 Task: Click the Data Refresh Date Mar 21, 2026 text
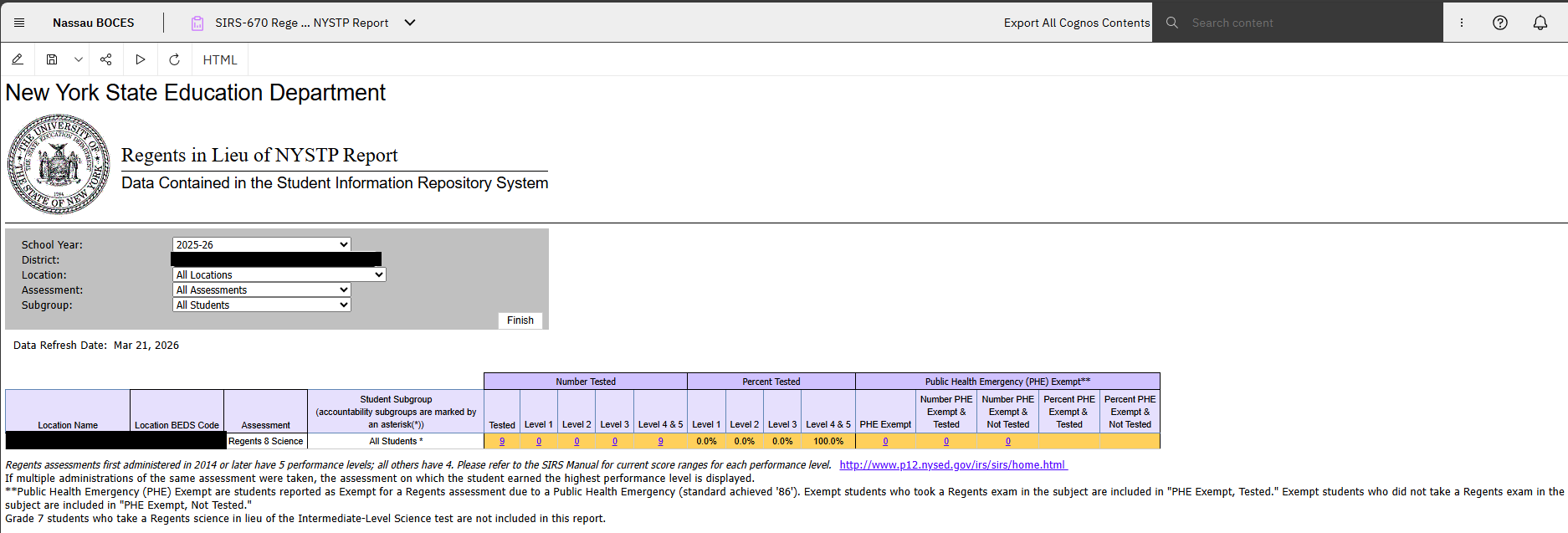point(96,345)
